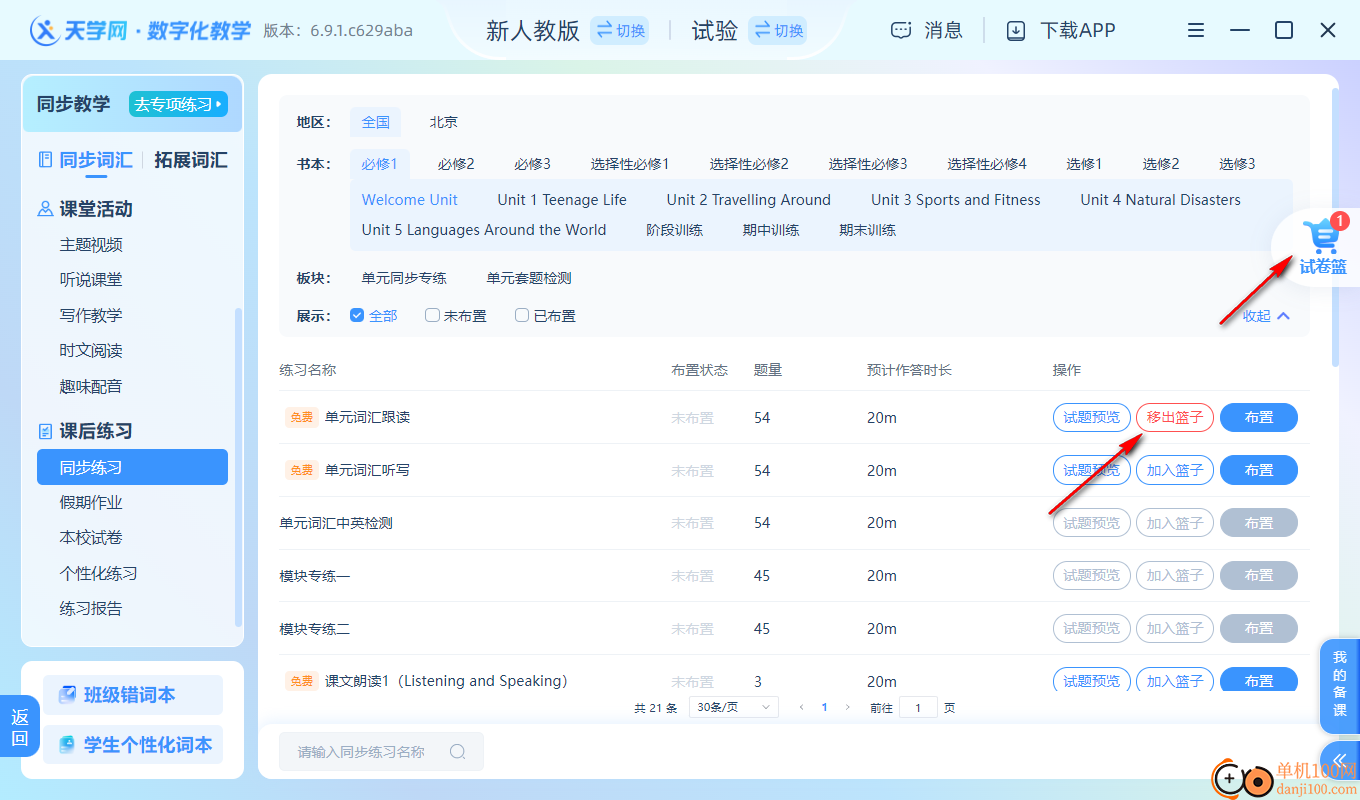This screenshot has width=1360, height=800.
Task: Collapse filters with 收起 chevron
Action: click(1266, 316)
